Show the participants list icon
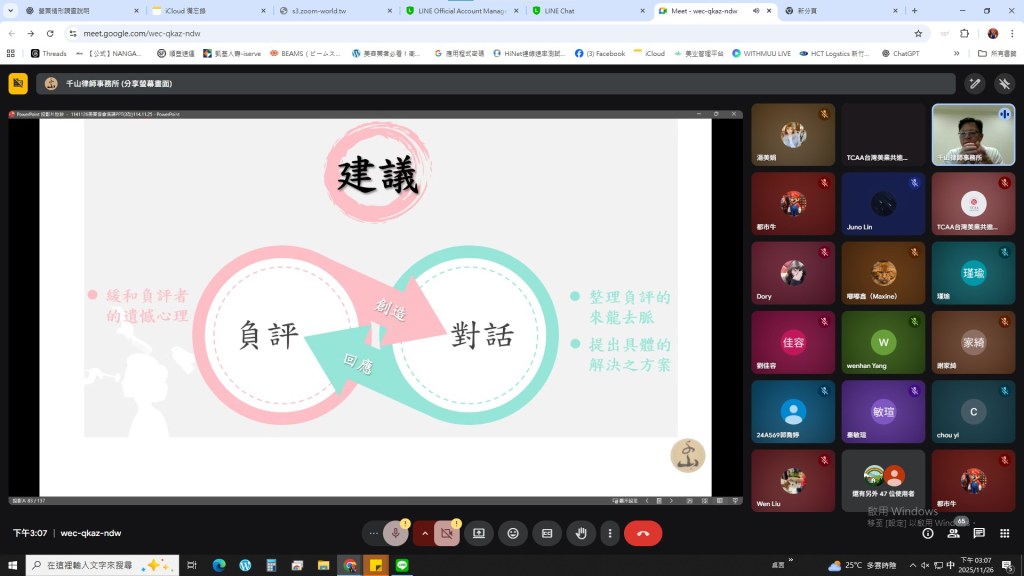This screenshot has width=1024, height=576. point(953,533)
